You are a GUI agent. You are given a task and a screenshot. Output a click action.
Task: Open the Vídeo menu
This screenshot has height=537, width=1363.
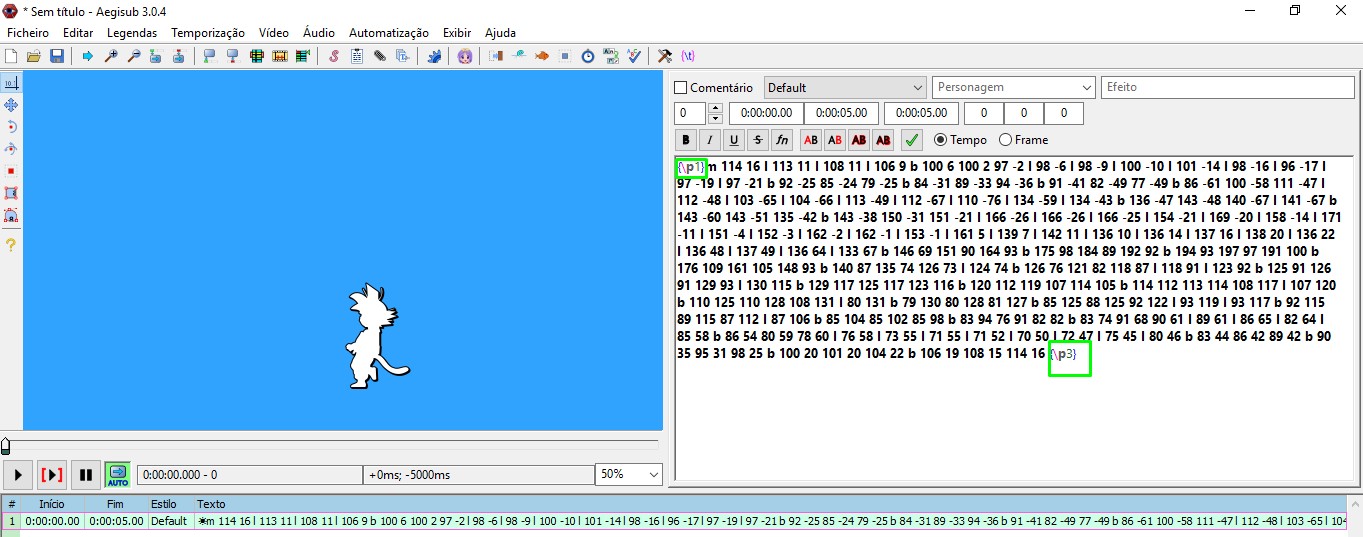point(274,33)
